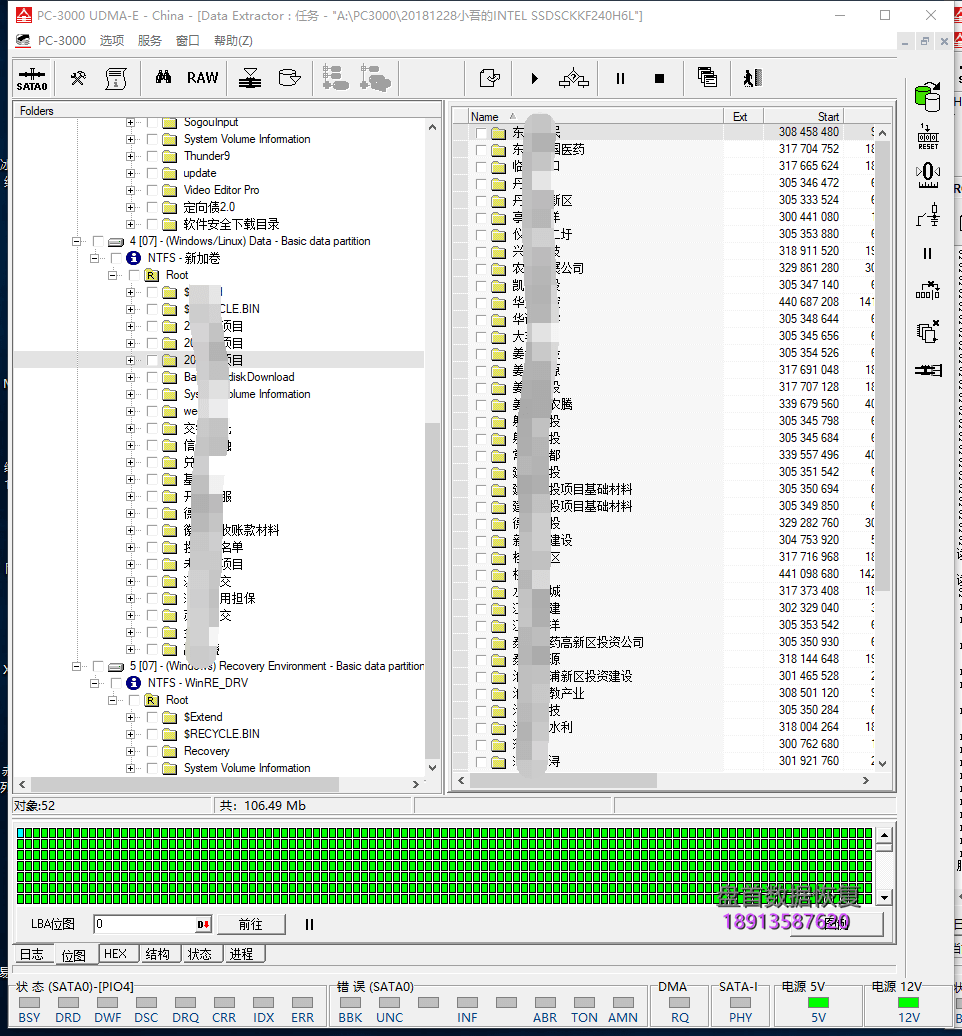
Task: Click the Play start button in toolbar
Action: tap(535, 79)
